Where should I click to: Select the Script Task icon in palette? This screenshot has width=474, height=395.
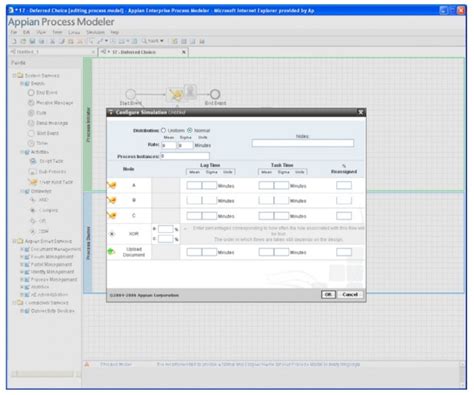tap(33, 161)
